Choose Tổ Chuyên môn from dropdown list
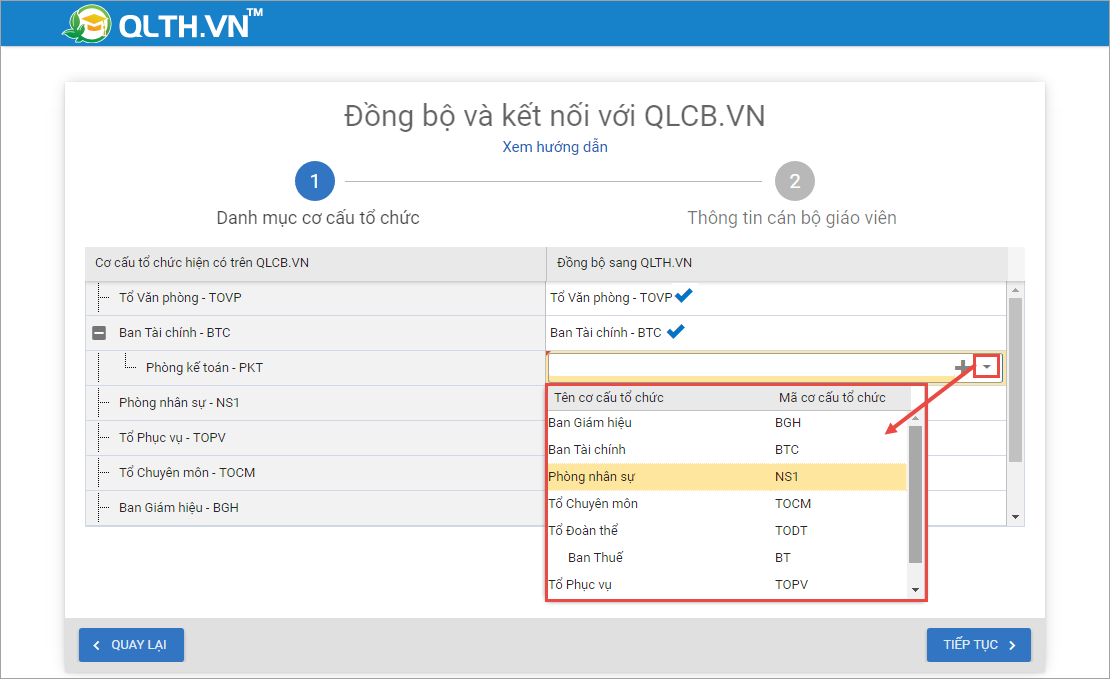The image size is (1110, 679). click(727, 503)
